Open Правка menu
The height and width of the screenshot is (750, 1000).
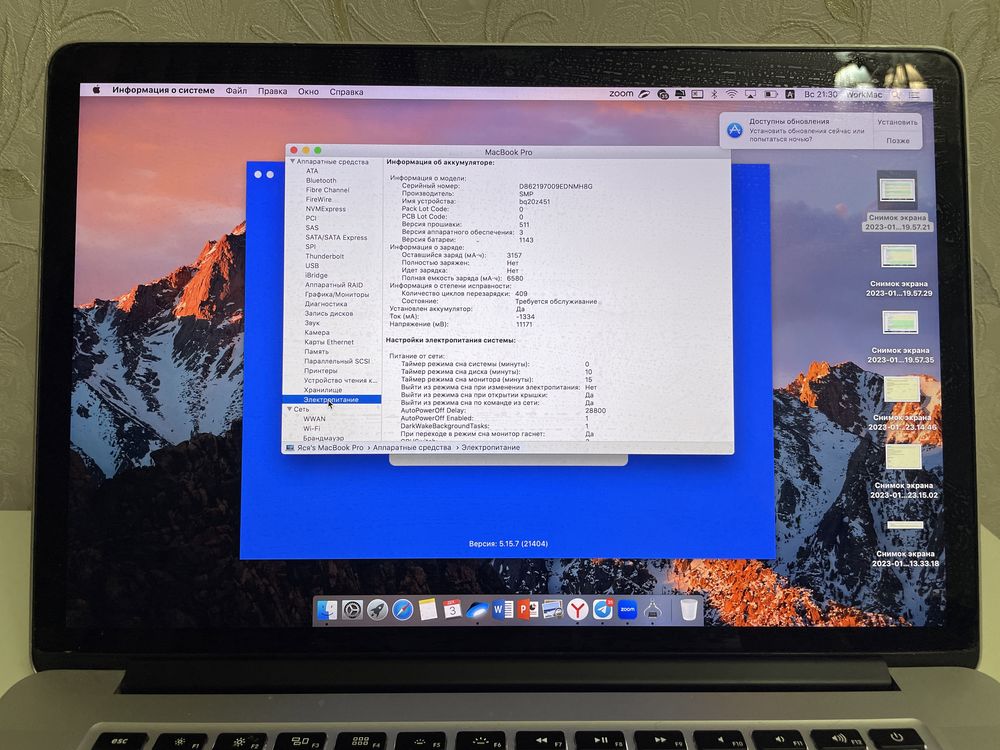(272, 91)
